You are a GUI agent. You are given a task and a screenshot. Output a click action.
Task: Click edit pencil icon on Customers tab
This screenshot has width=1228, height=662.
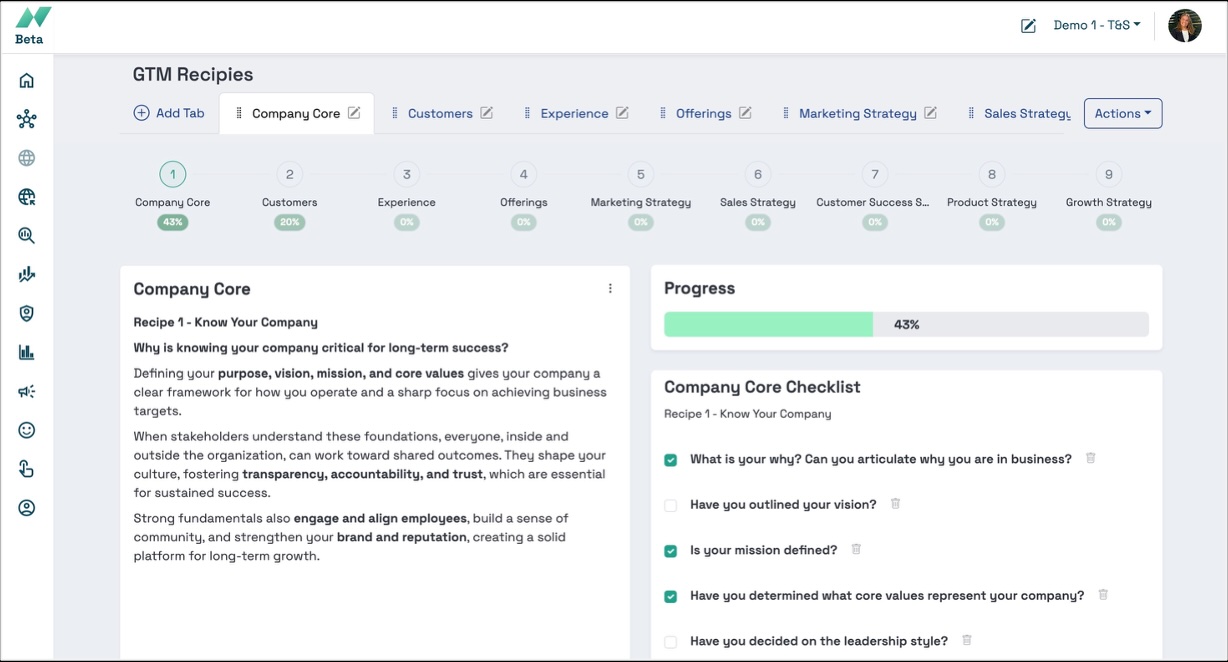487,113
